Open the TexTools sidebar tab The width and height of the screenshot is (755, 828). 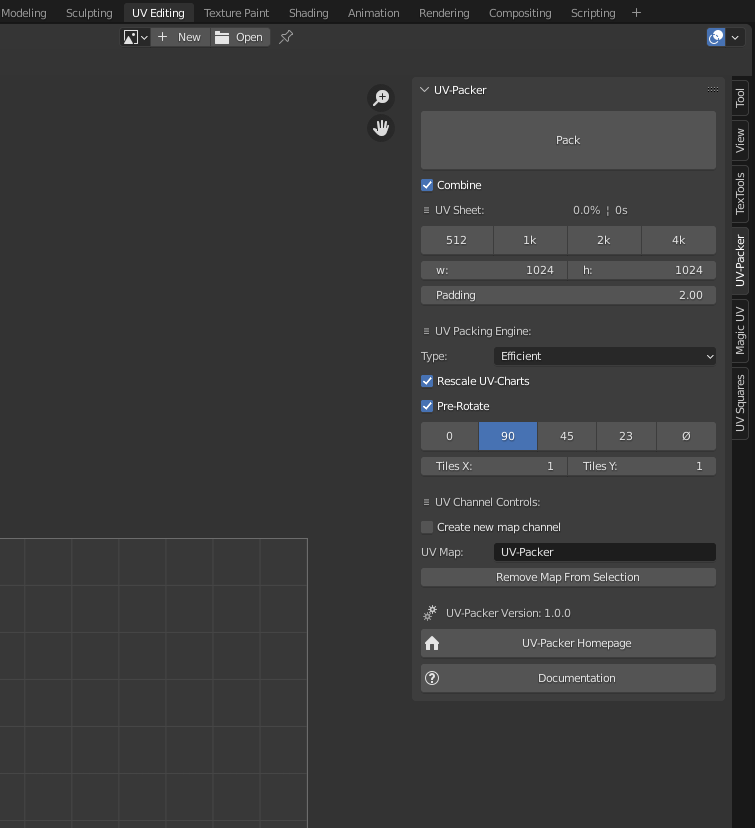tap(740, 193)
